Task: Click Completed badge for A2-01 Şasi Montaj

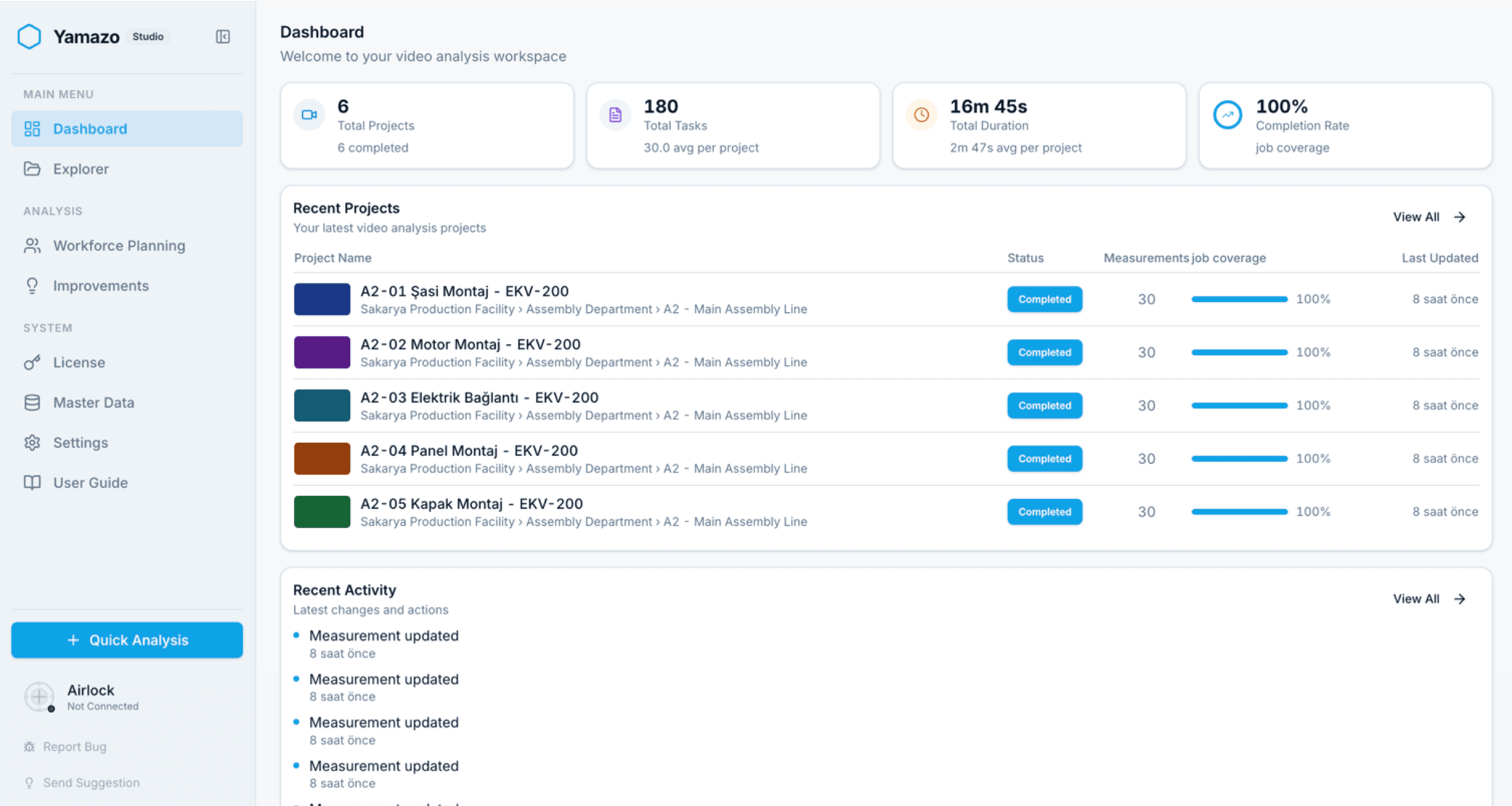Action: coord(1044,299)
